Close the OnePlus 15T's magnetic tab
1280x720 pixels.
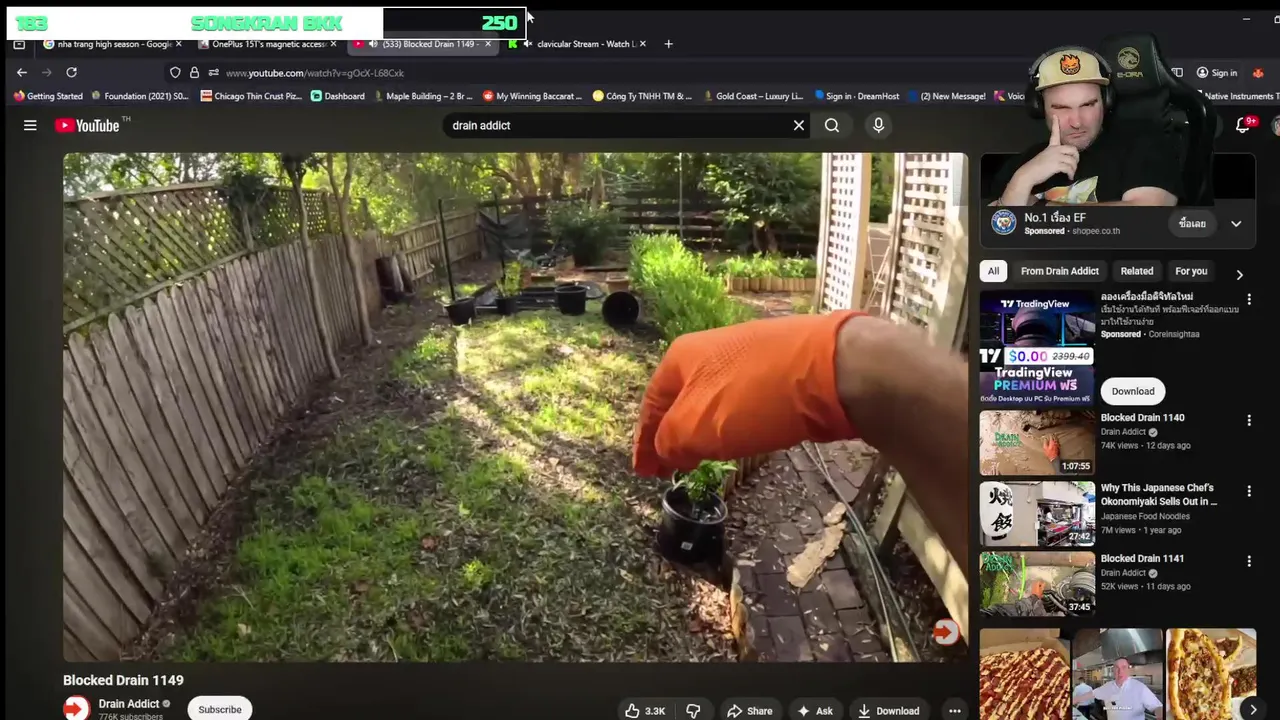333,44
